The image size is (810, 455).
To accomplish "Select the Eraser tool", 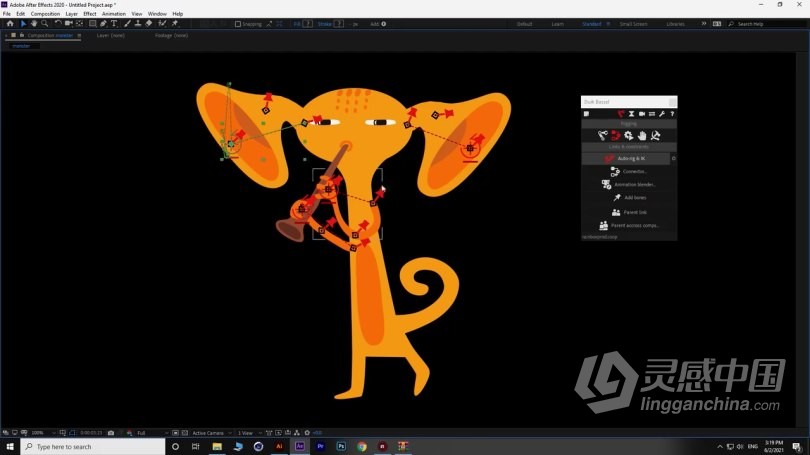I will (x=149, y=24).
